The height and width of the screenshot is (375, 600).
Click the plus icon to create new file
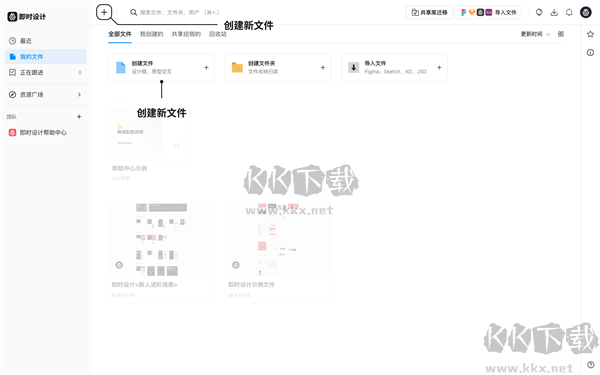pyautogui.click(x=104, y=12)
